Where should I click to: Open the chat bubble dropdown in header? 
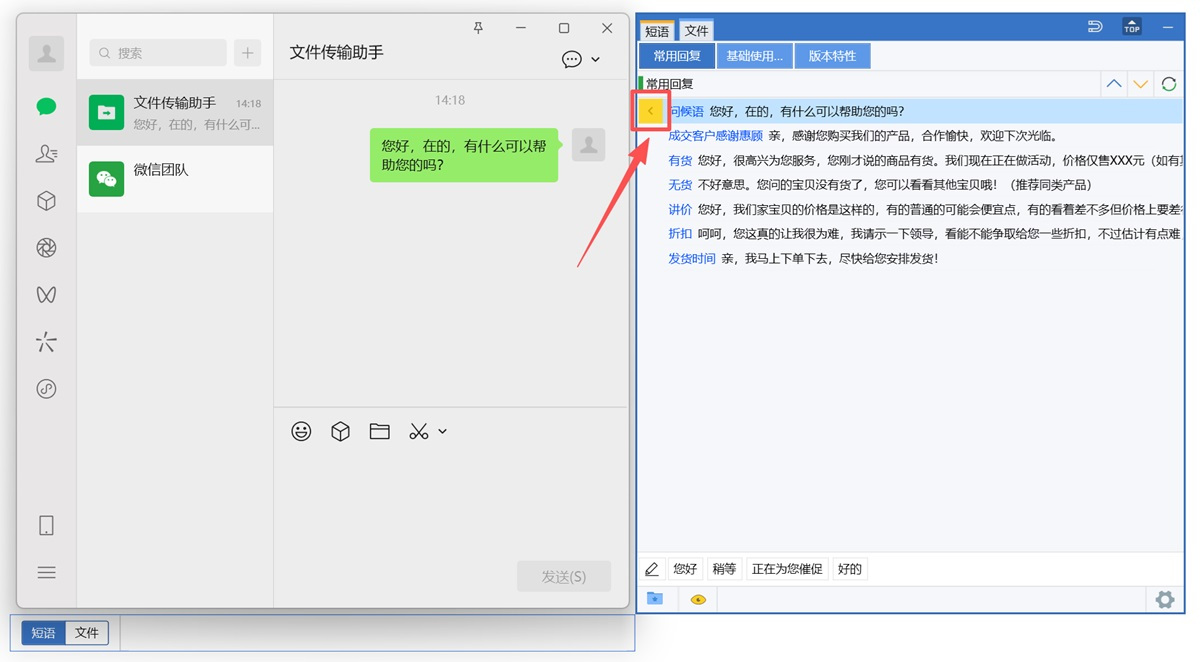[580, 59]
